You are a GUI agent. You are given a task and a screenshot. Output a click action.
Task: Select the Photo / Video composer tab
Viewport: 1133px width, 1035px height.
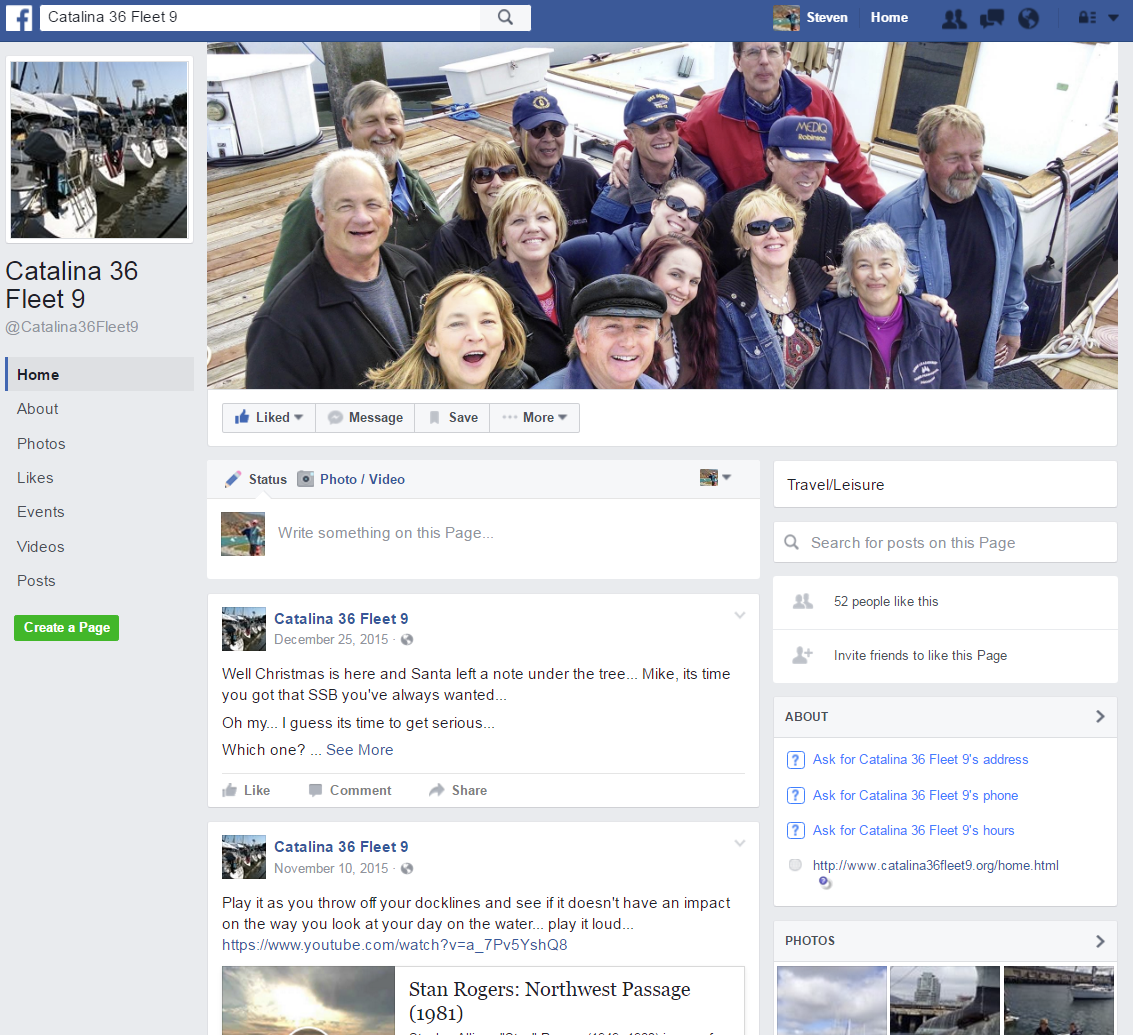351,479
